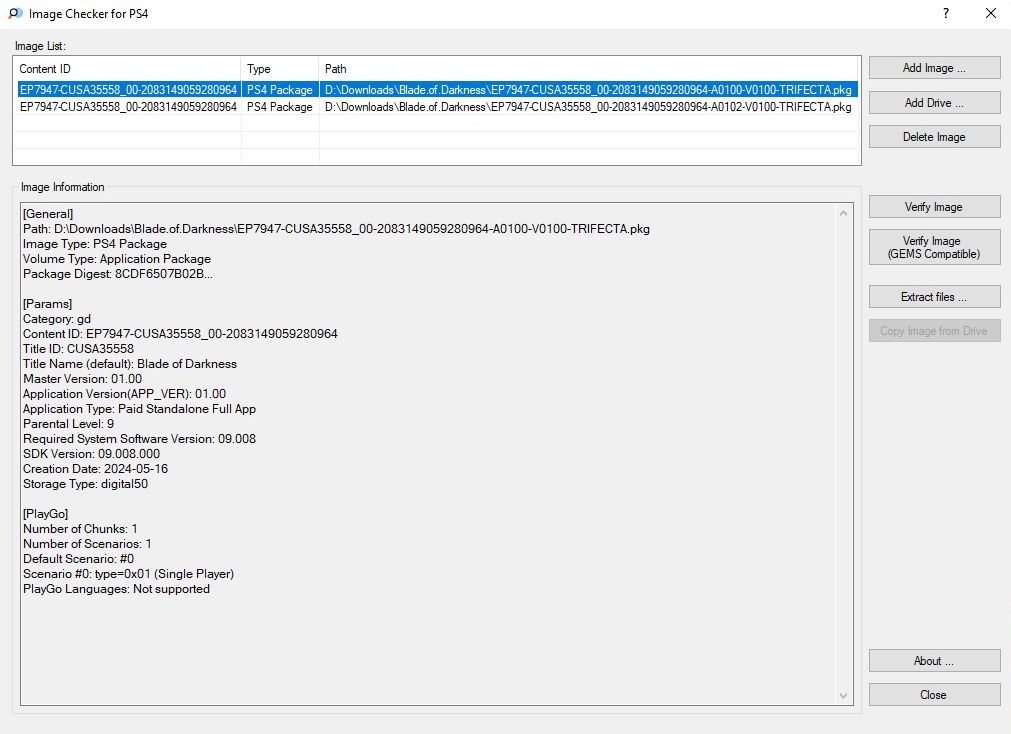The width and height of the screenshot is (1011, 734).
Task: Click the Application Type: Paid Standalone Full App line
Action: pos(140,409)
